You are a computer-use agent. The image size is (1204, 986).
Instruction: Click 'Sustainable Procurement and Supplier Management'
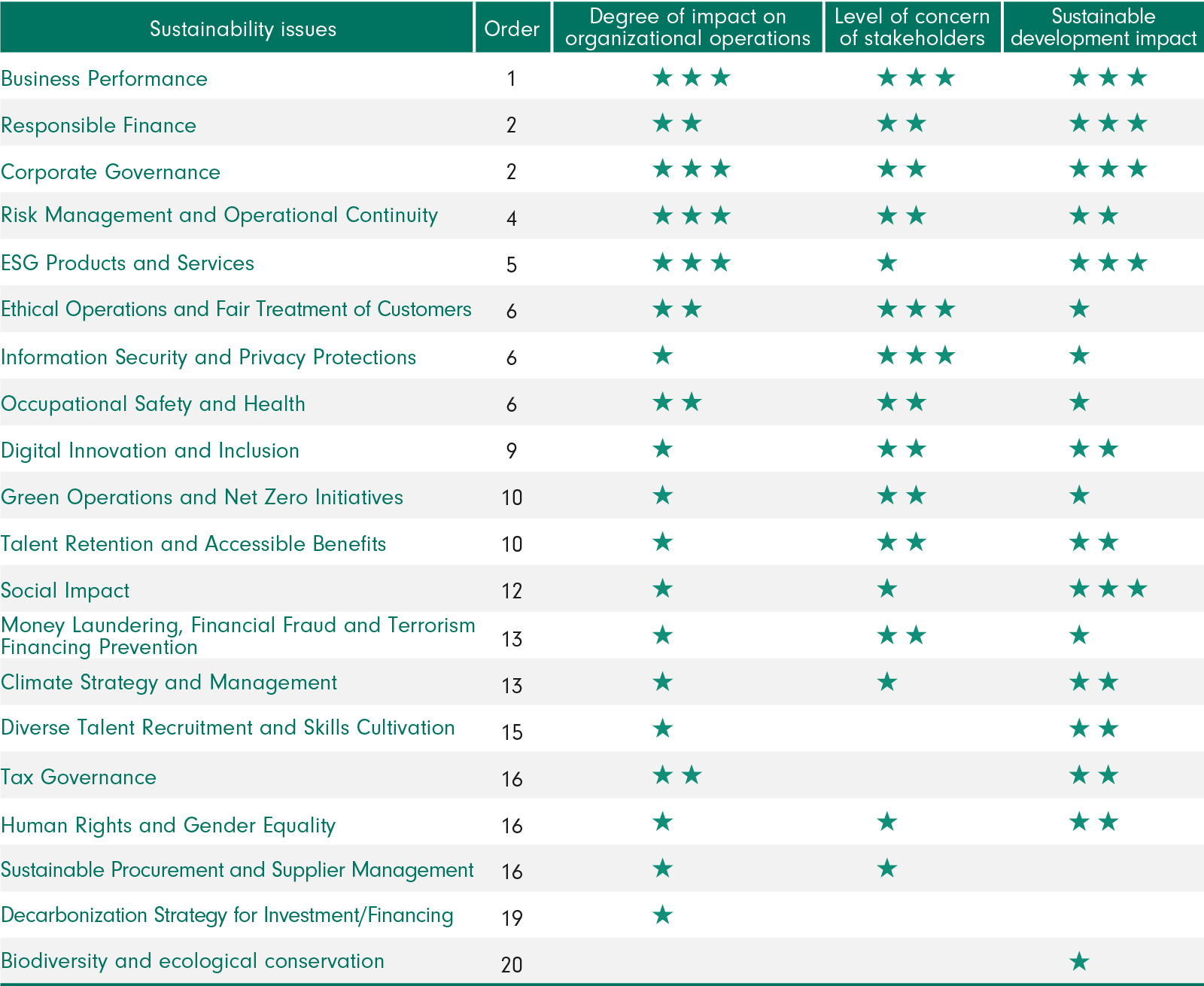pos(238,870)
